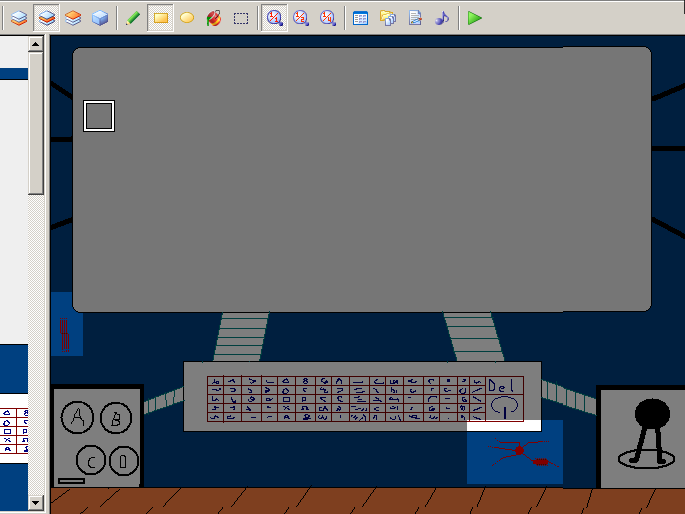Run the scene with green play button

pos(474,18)
